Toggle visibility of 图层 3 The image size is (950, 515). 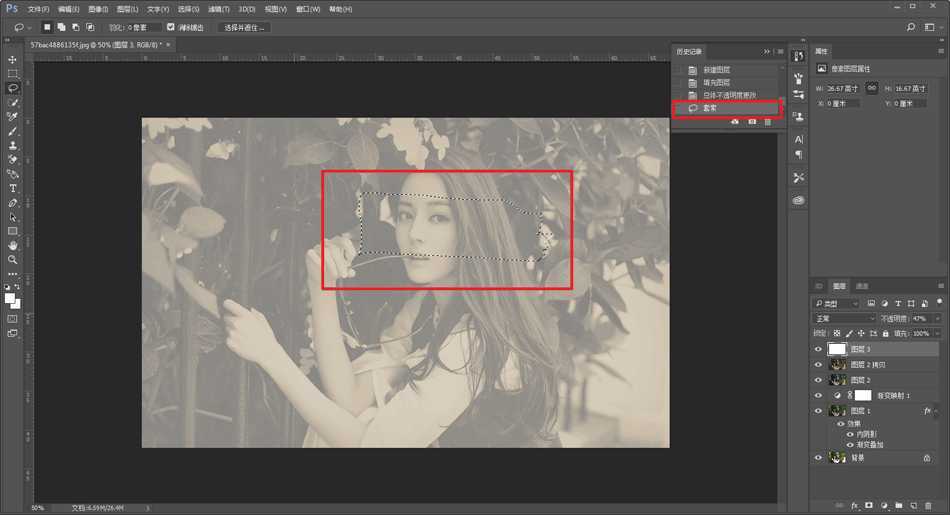coord(818,349)
